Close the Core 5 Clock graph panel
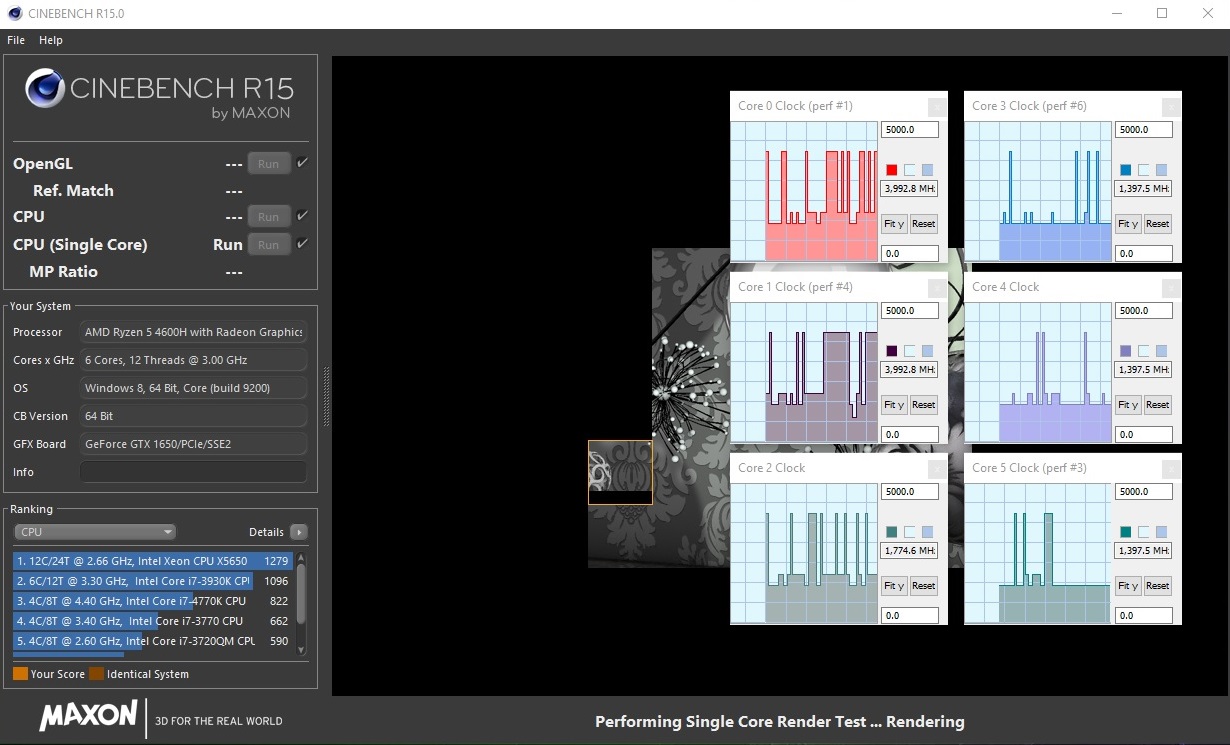Viewport: 1230px width, 745px height. click(x=1170, y=468)
